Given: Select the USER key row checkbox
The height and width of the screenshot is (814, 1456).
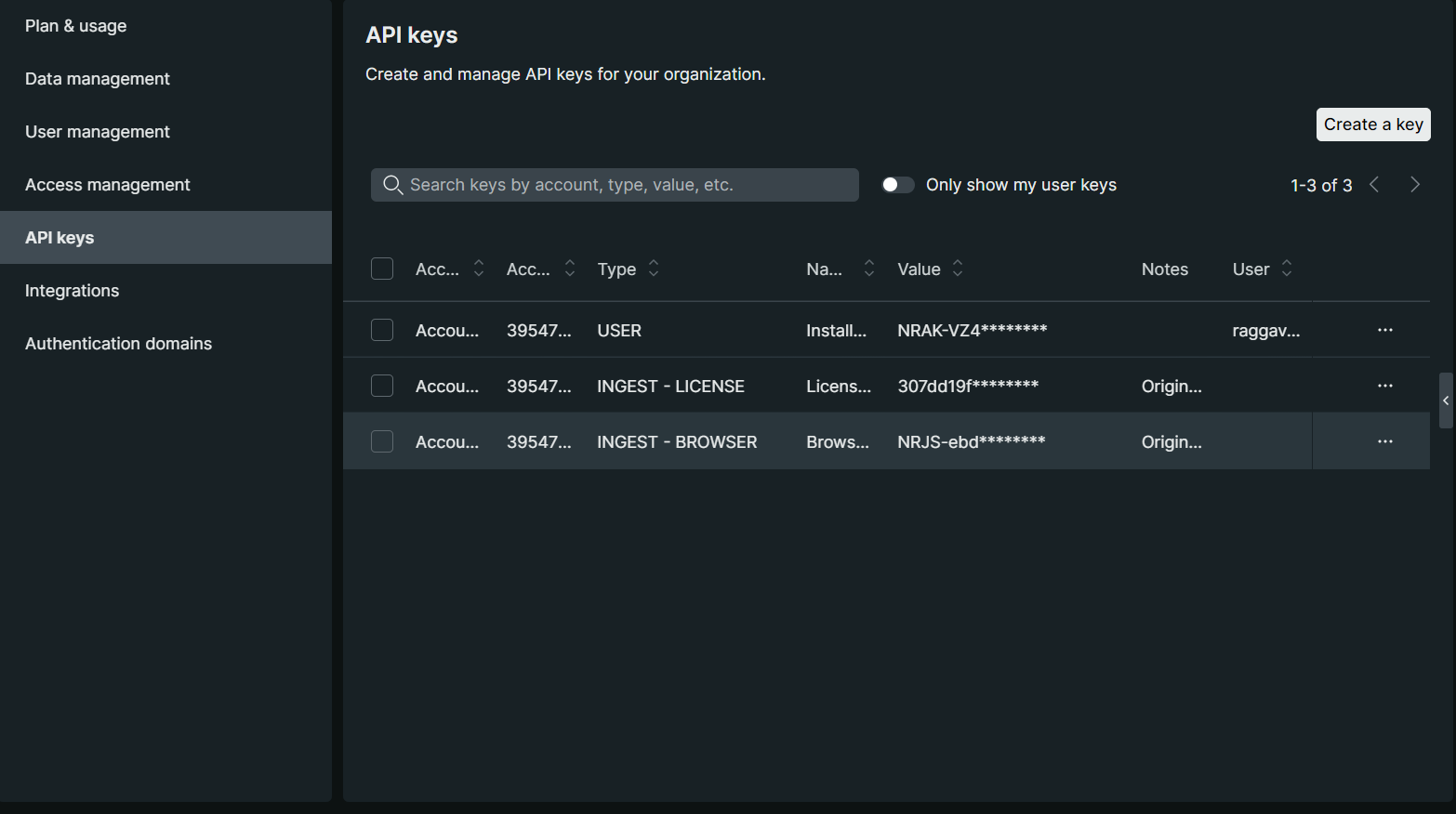Looking at the screenshot, I should [382, 330].
